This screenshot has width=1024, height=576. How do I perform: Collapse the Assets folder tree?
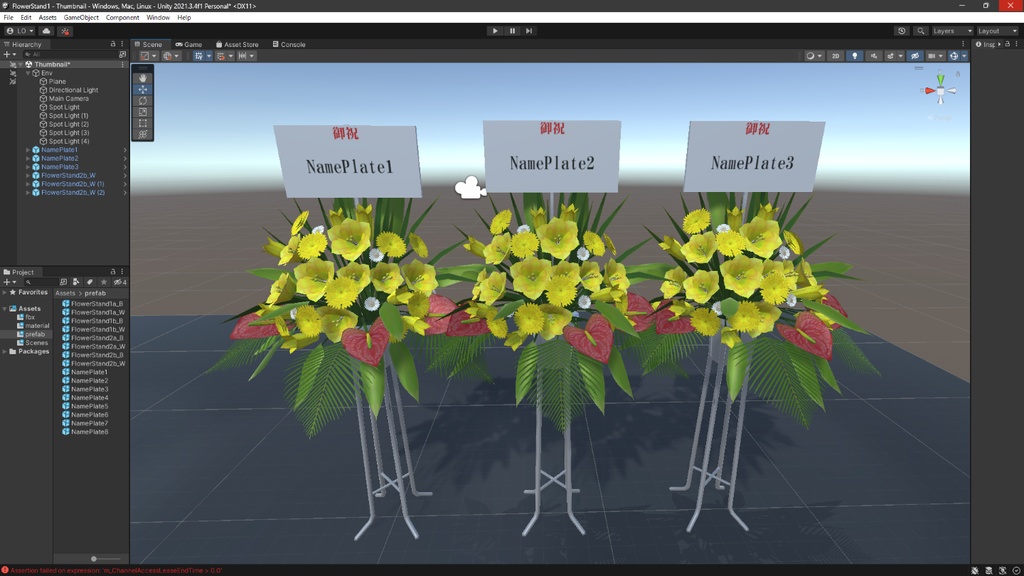5,308
